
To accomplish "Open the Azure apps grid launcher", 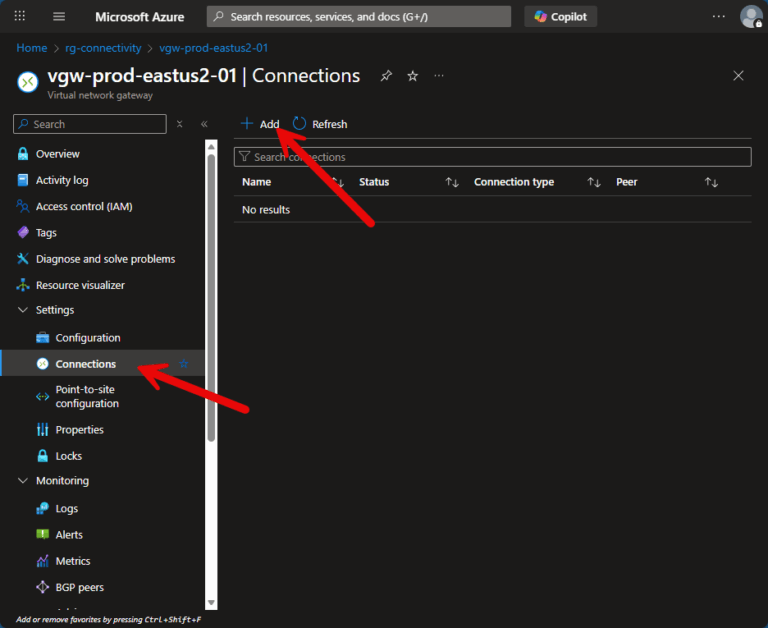I will tap(20, 16).
